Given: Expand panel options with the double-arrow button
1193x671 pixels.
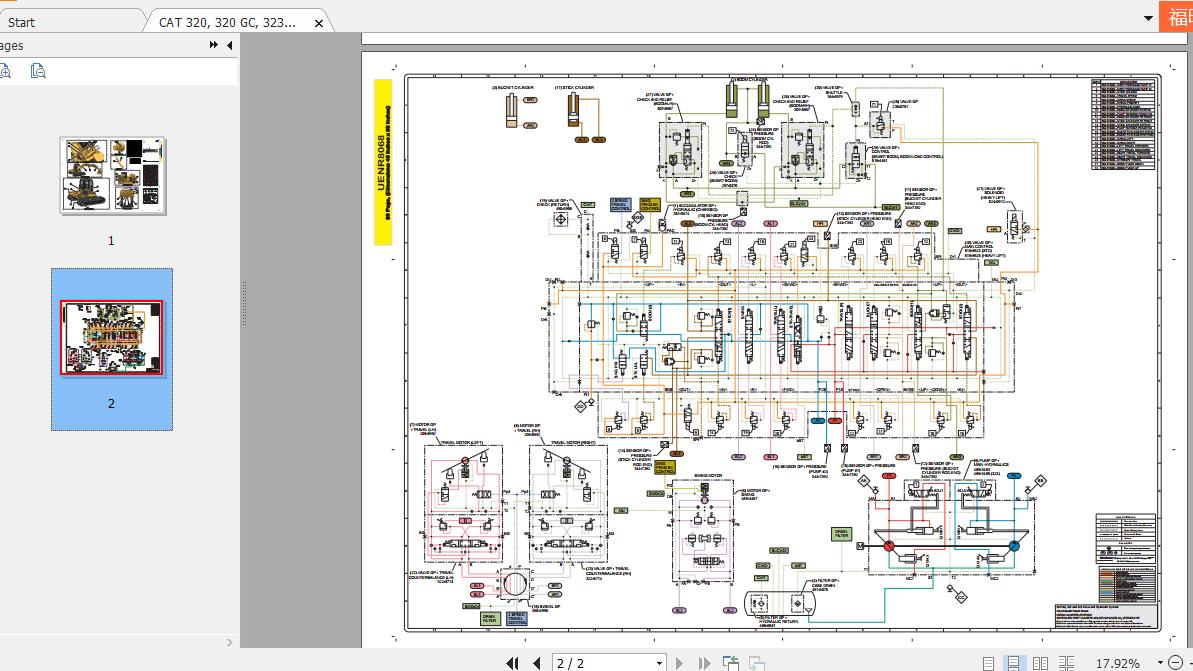Looking at the screenshot, I should pos(213,44).
